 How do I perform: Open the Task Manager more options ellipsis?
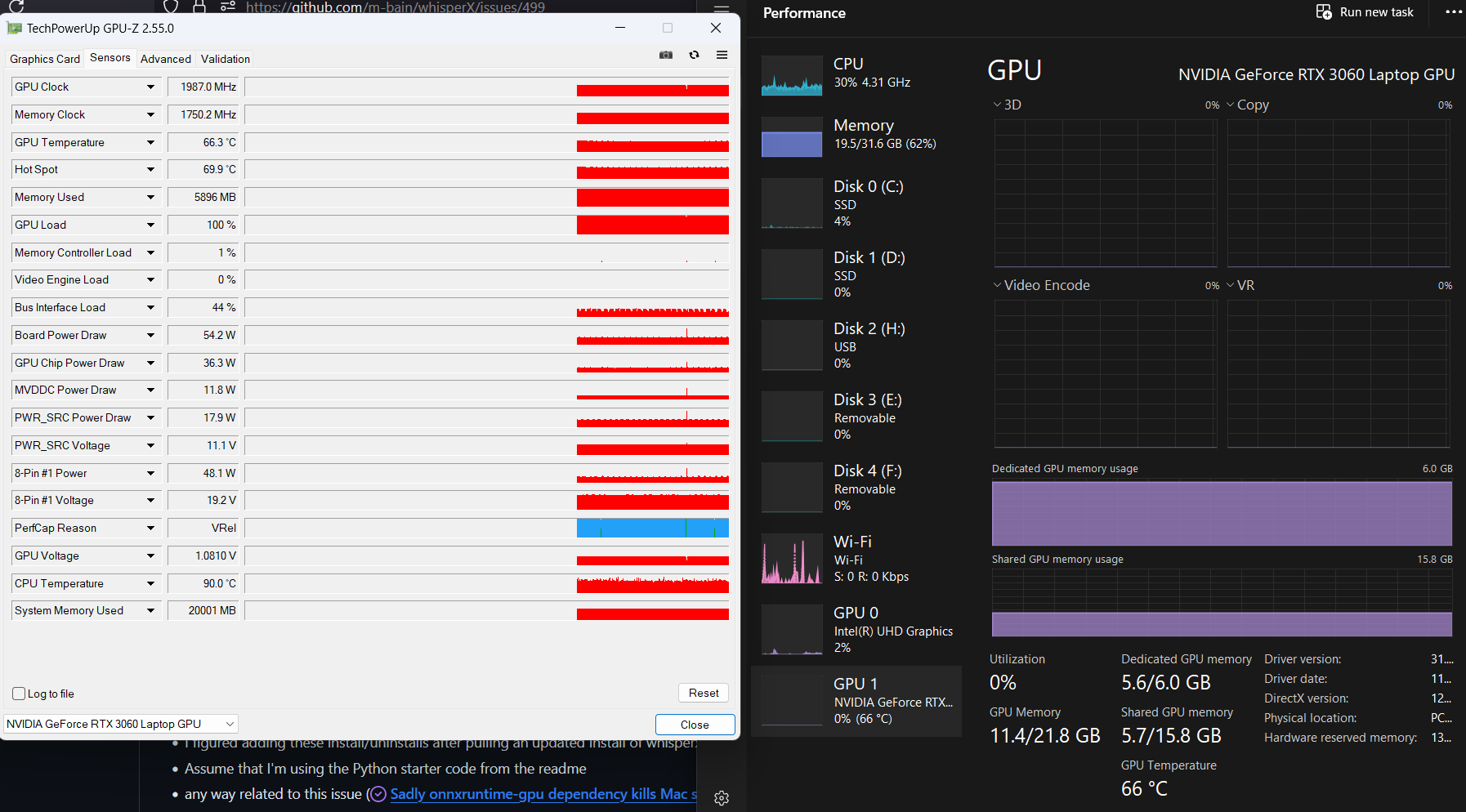pyautogui.click(x=1452, y=12)
